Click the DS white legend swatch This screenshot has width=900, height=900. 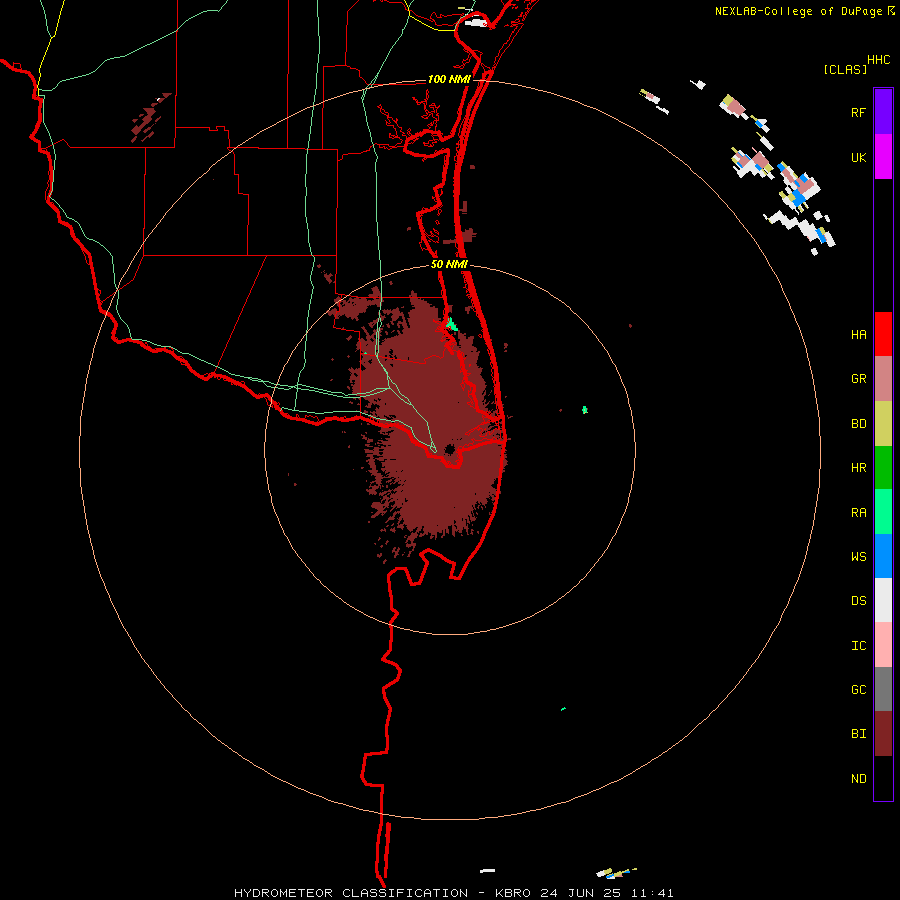(x=883, y=600)
